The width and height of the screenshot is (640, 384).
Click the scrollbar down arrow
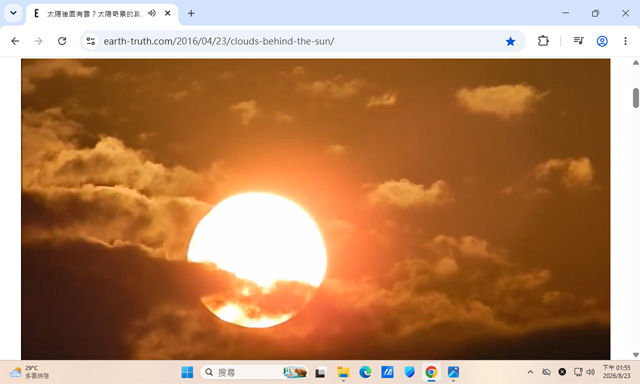pyautogui.click(x=636, y=355)
